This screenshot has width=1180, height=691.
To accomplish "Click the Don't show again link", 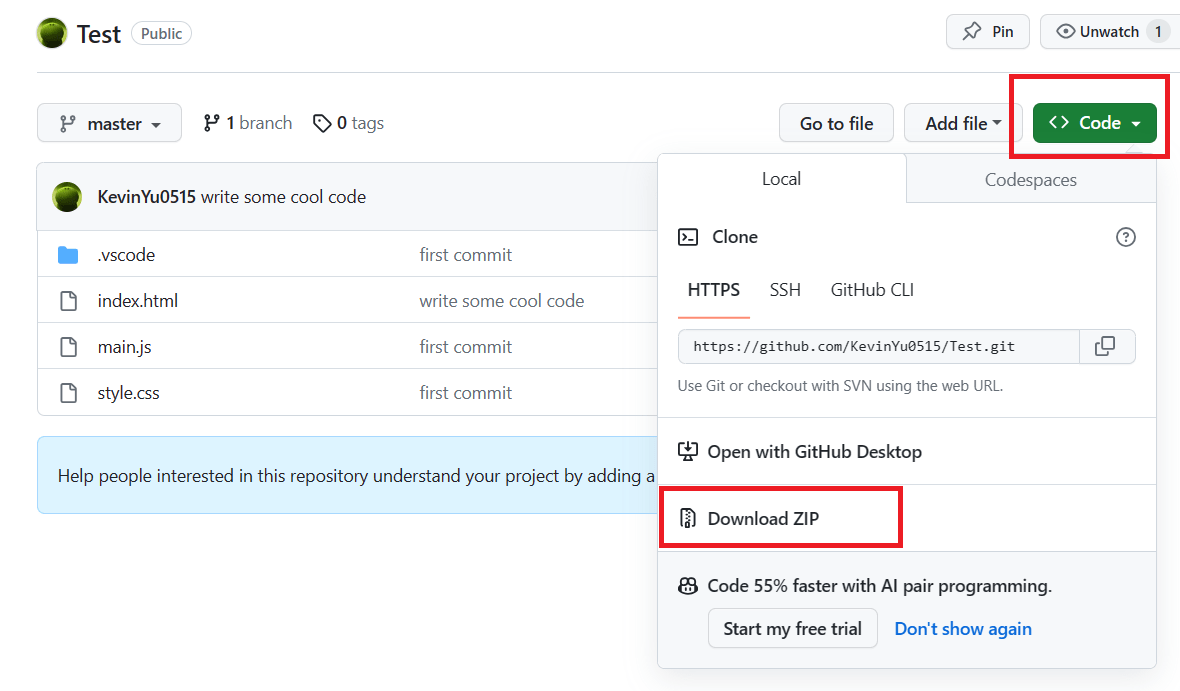I will pyautogui.click(x=963, y=629).
